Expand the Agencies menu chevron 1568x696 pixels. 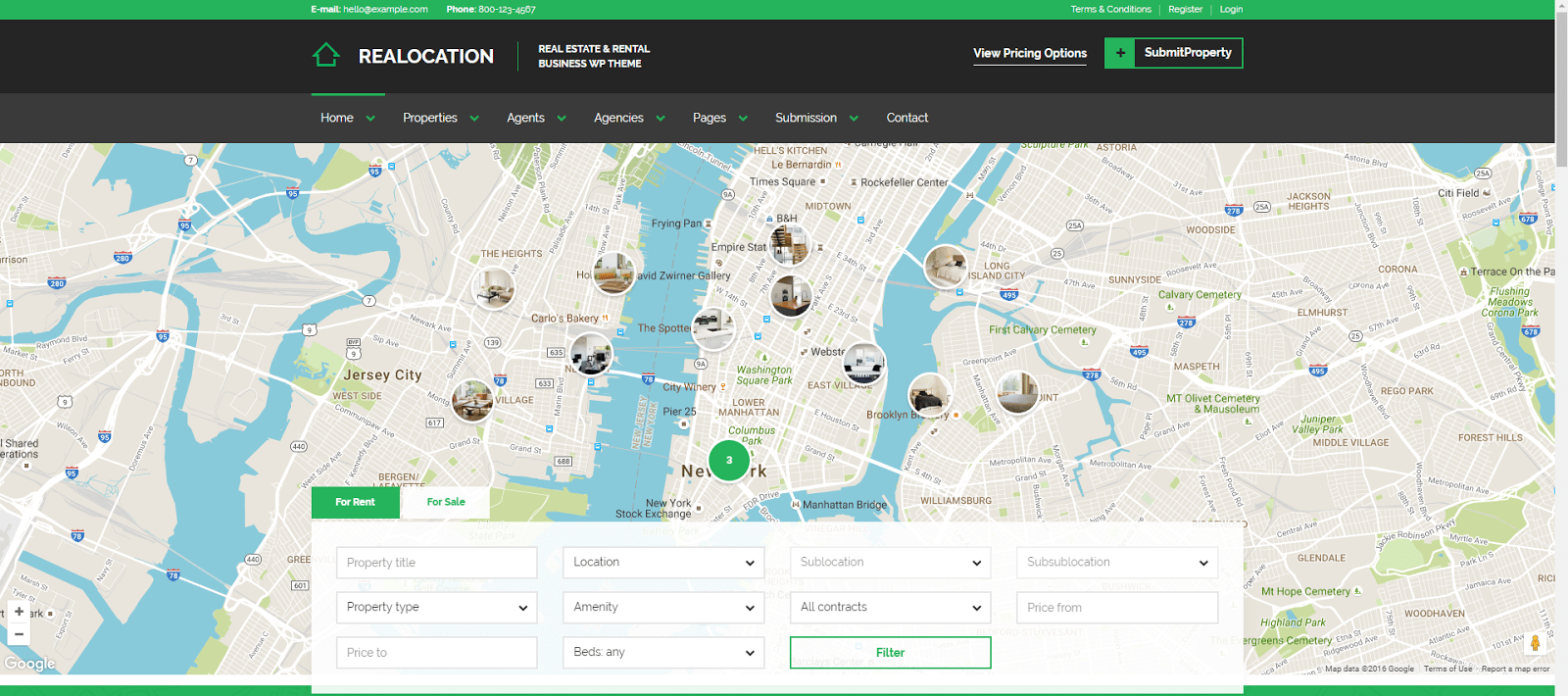click(661, 119)
